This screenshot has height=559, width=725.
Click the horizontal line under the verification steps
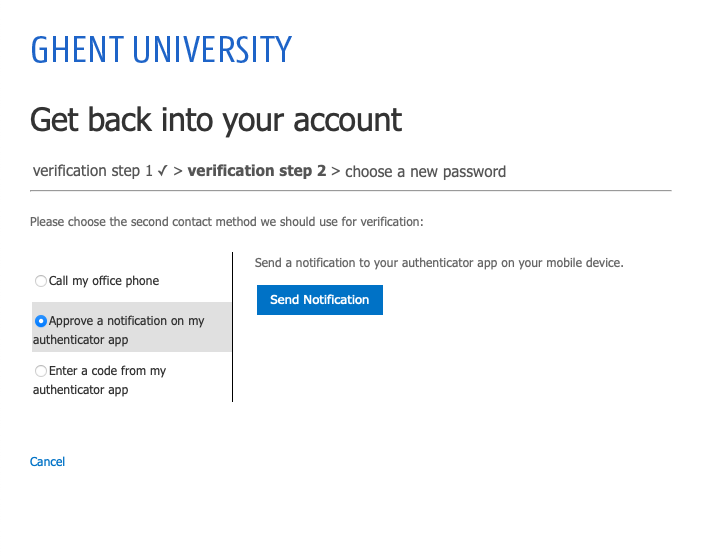(x=351, y=190)
